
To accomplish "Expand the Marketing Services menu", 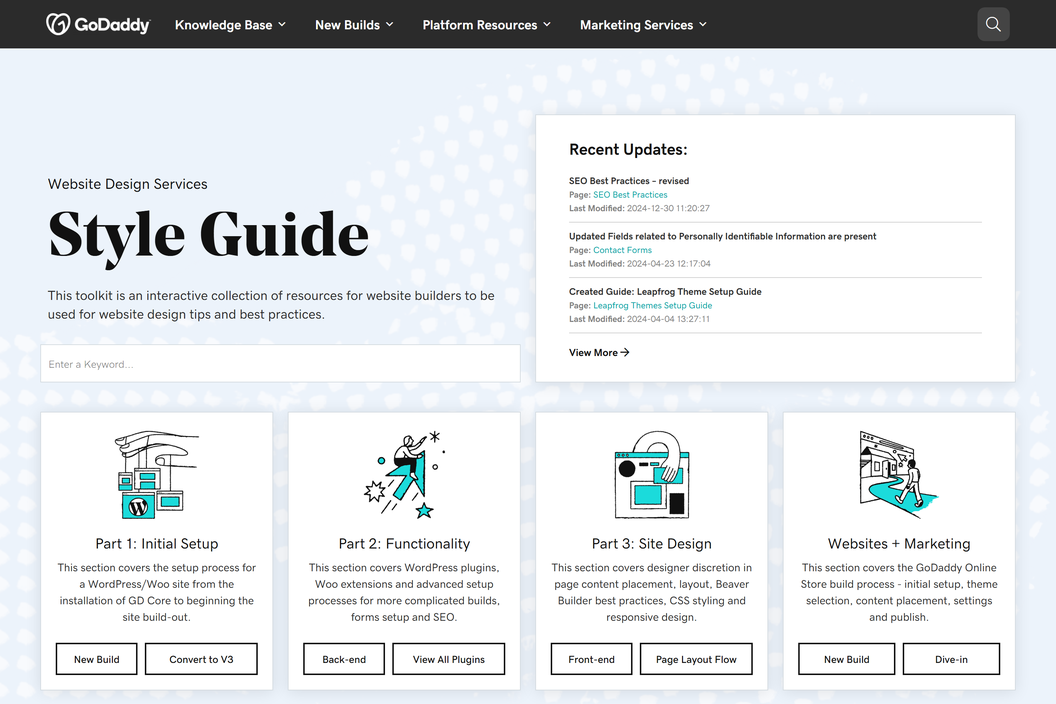I will tap(644, 25).
